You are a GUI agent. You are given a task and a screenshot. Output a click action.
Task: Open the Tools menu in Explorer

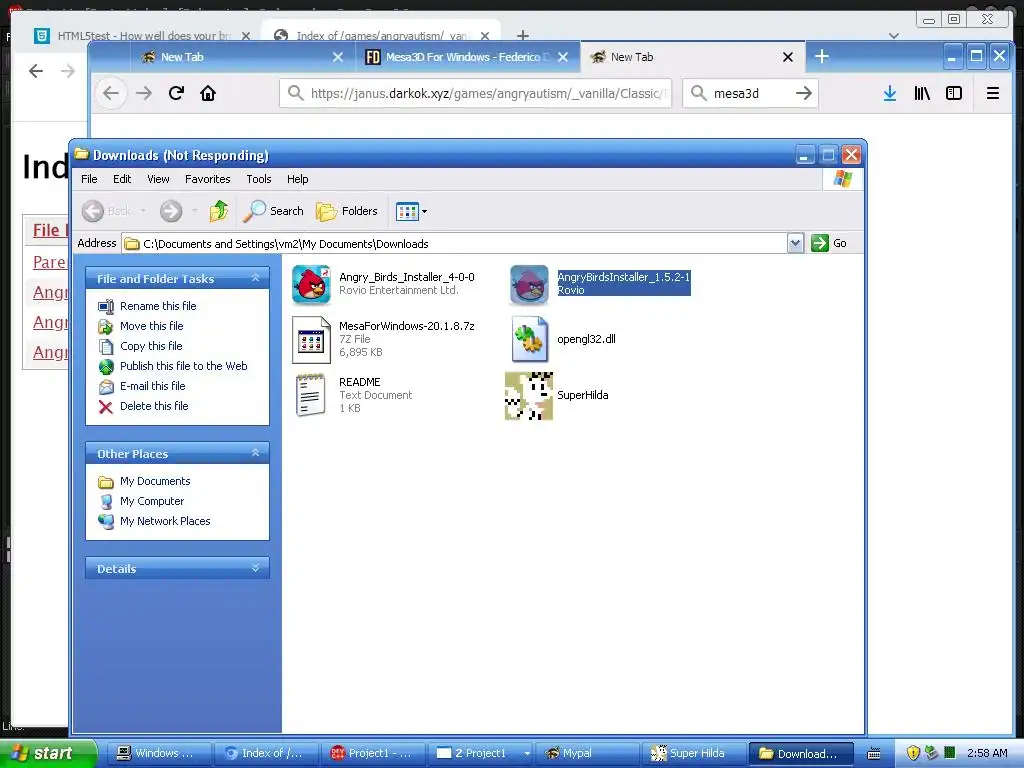click(259, 179)
